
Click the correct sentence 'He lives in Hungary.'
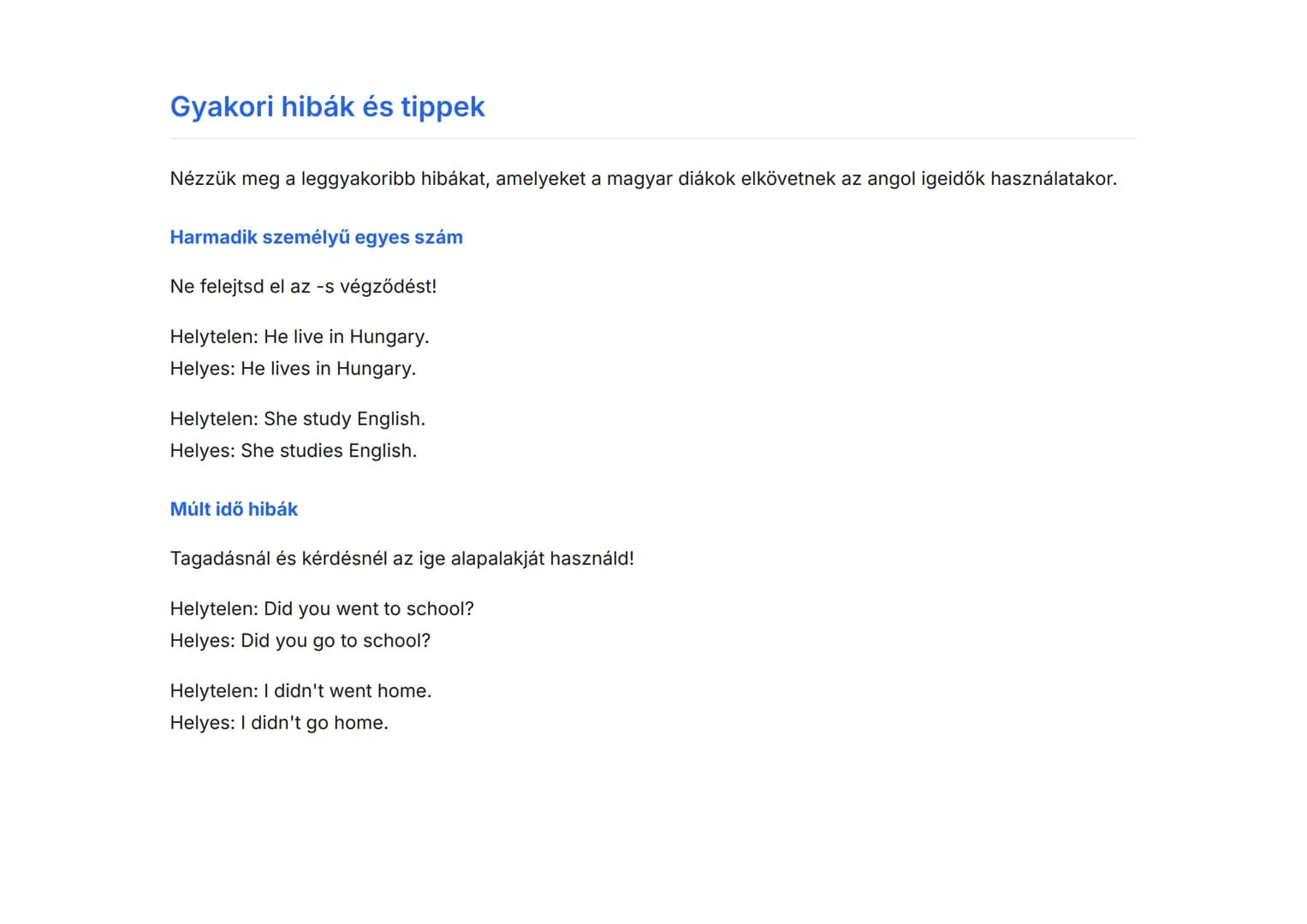328,369
